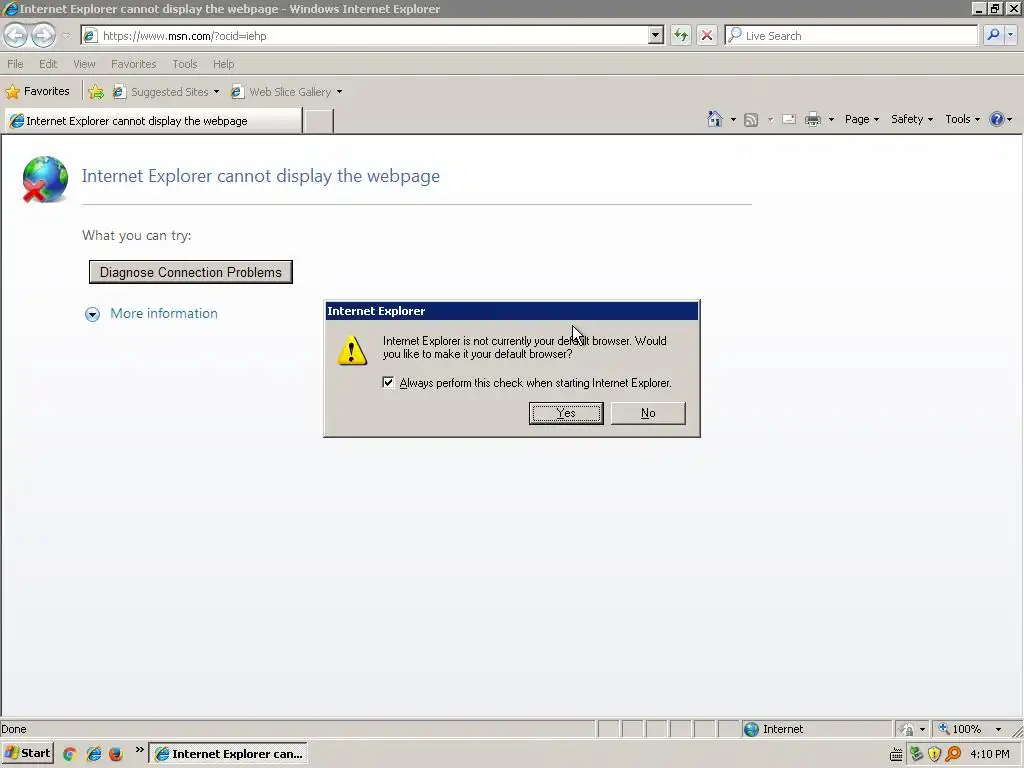This screenshot has width=1024, height=768.
Task: Open search provider dropdown arrow
Action: coord(1010,35)
